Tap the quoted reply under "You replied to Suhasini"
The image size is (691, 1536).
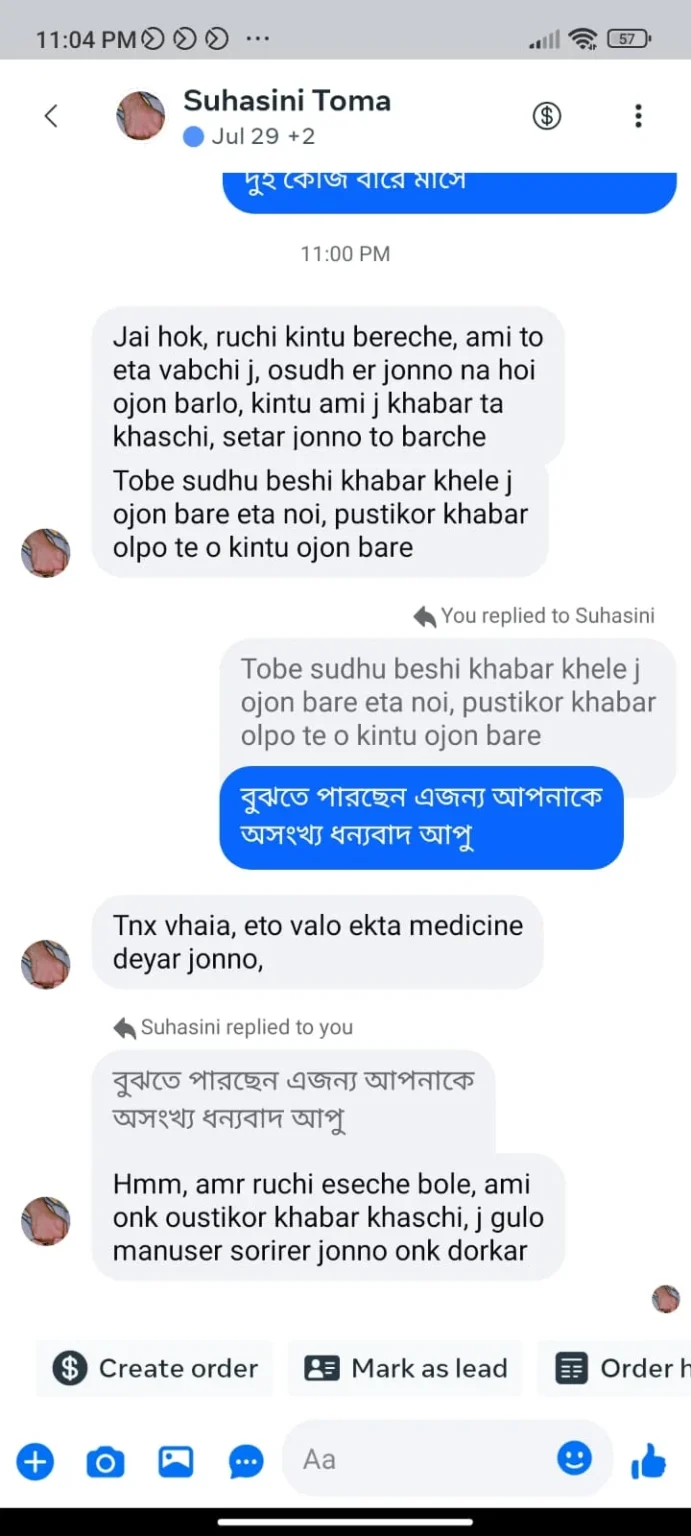[x=447, y=702]
